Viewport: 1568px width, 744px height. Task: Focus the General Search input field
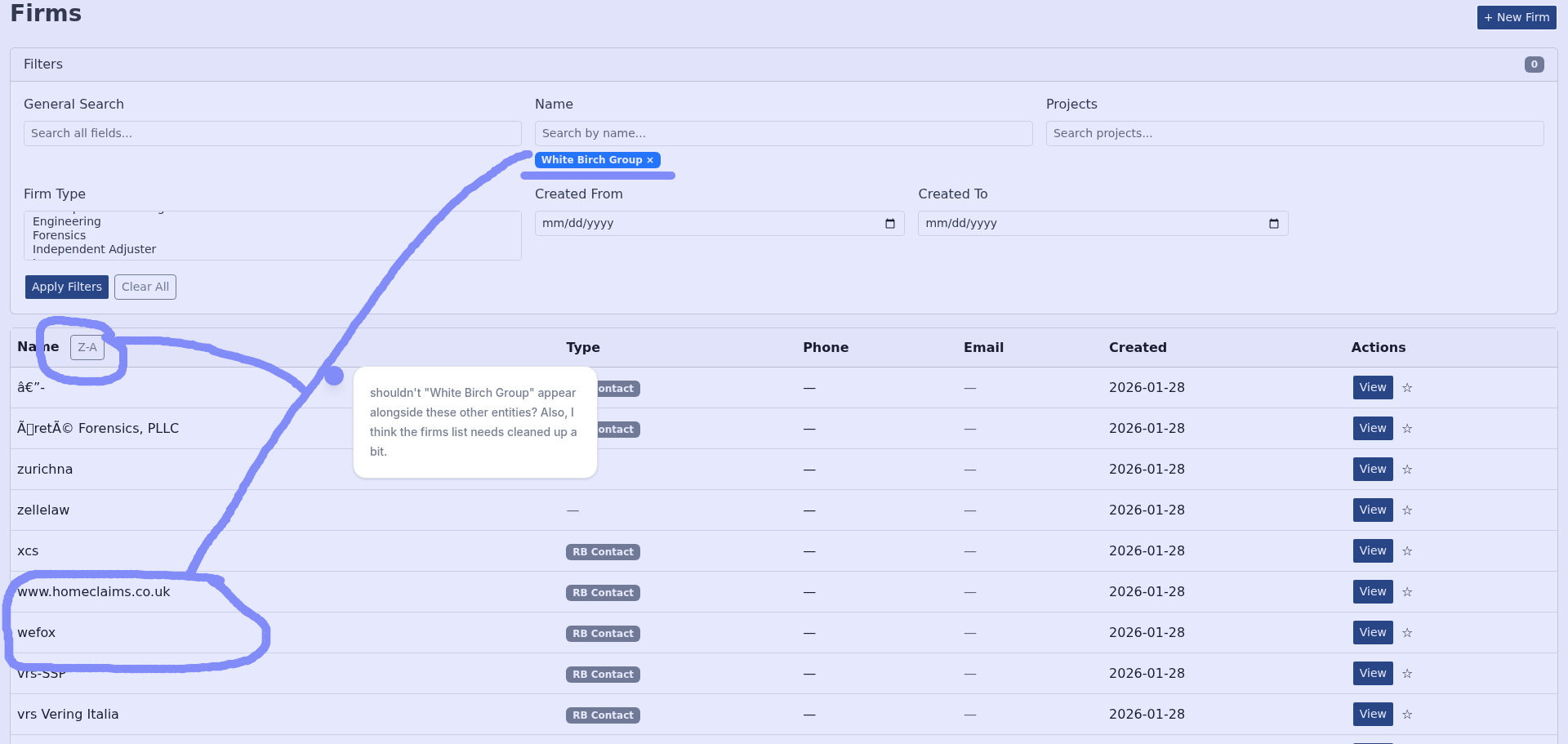point(272,133)
